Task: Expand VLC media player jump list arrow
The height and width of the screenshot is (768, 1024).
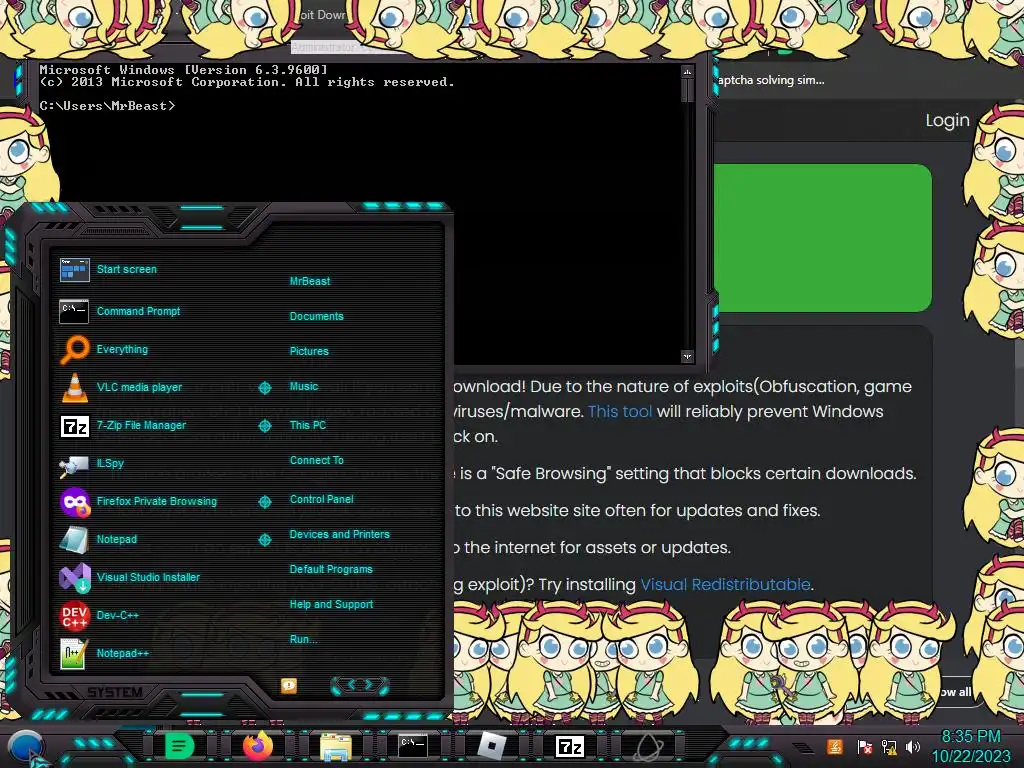Action: 264,388
